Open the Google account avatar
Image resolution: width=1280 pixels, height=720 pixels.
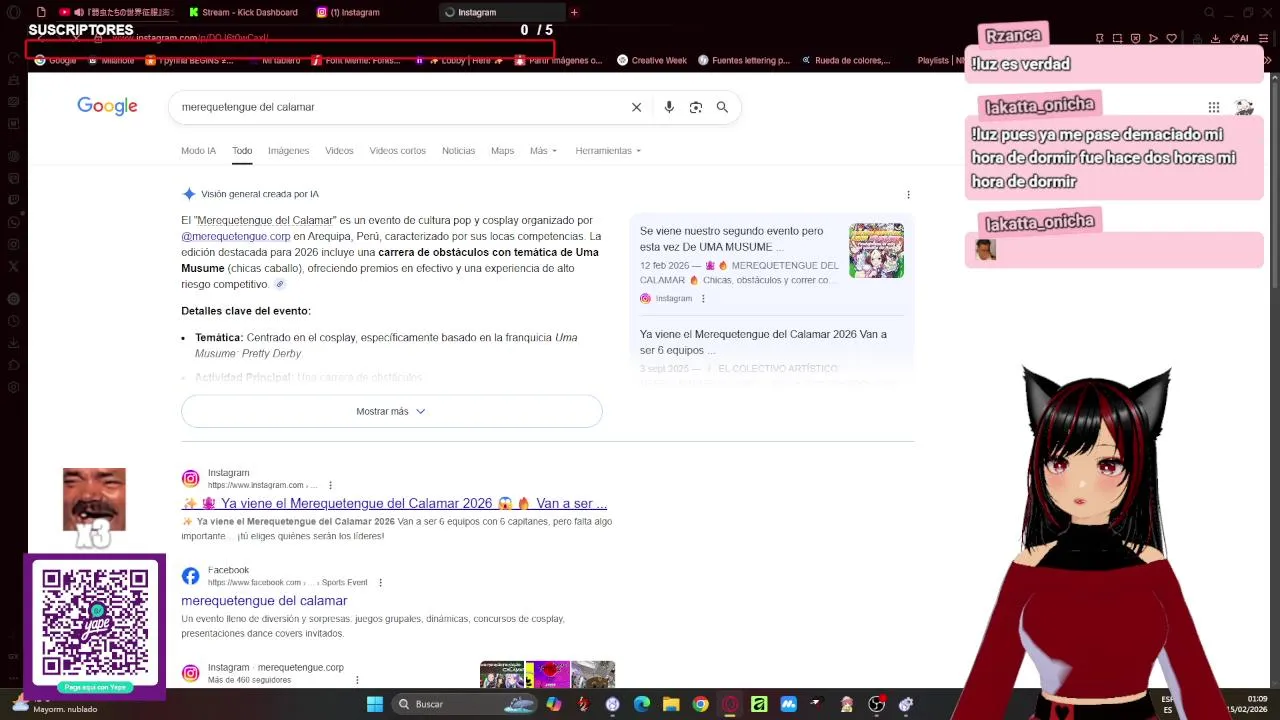pos(1244,107)
